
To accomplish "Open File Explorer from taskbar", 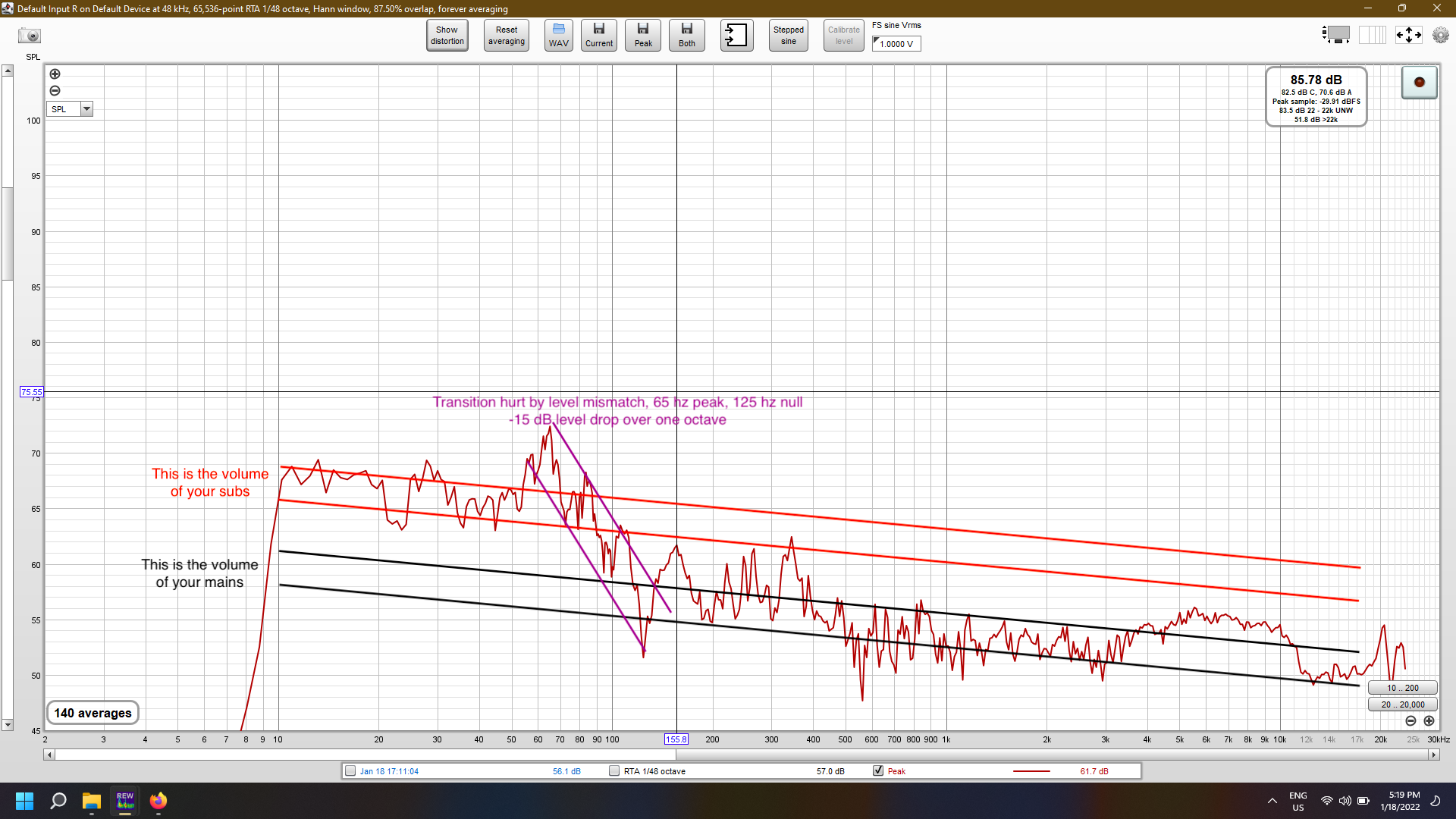I will point(92,801).
